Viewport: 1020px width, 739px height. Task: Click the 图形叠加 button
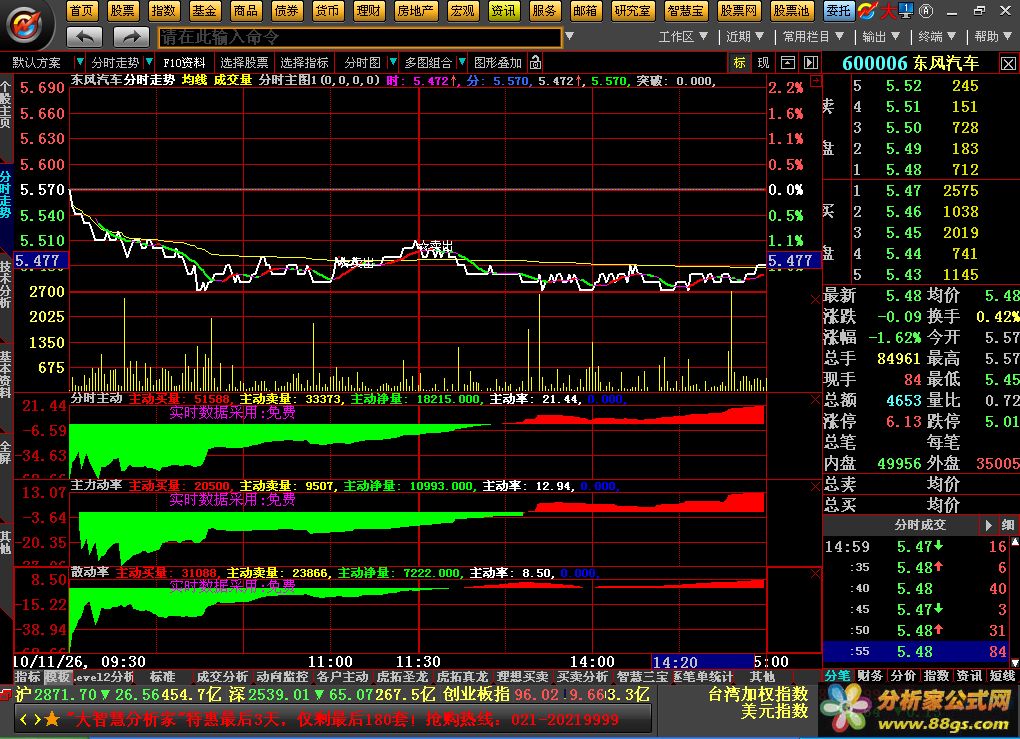point(498,62)
